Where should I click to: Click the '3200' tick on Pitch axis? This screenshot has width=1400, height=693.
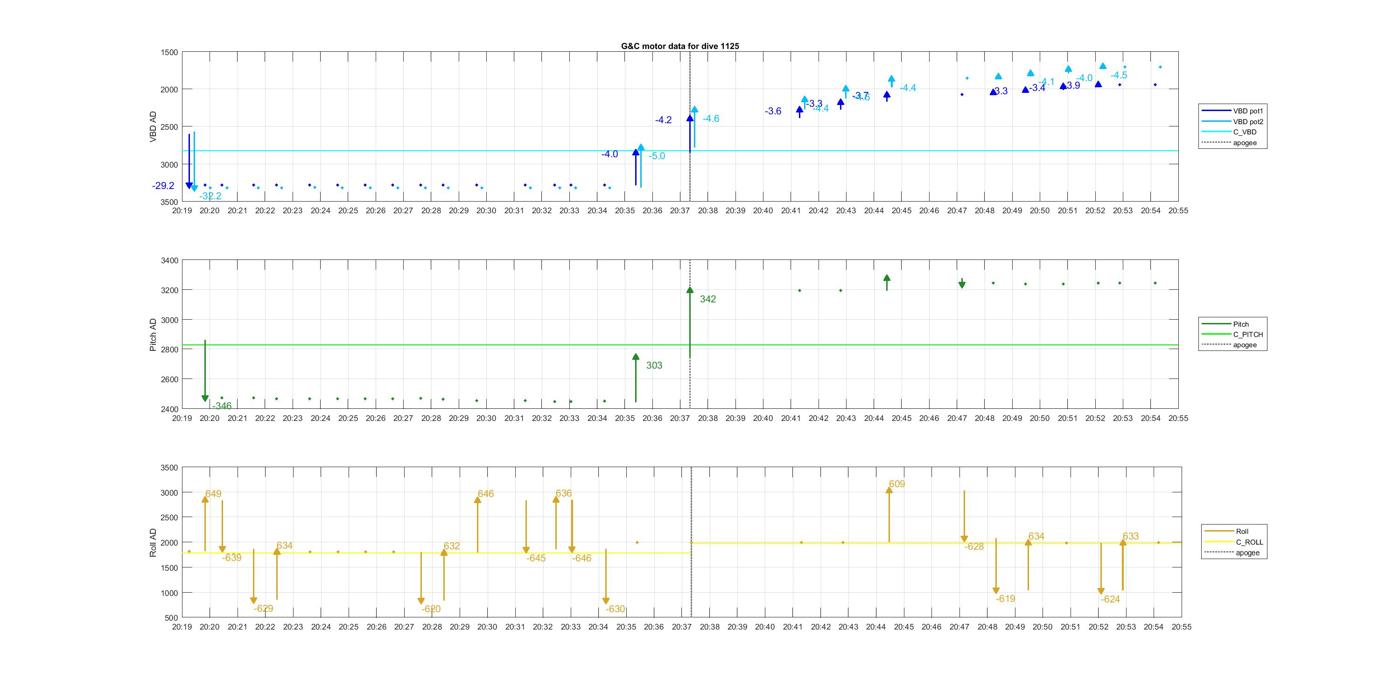click(x=169, y=291)
